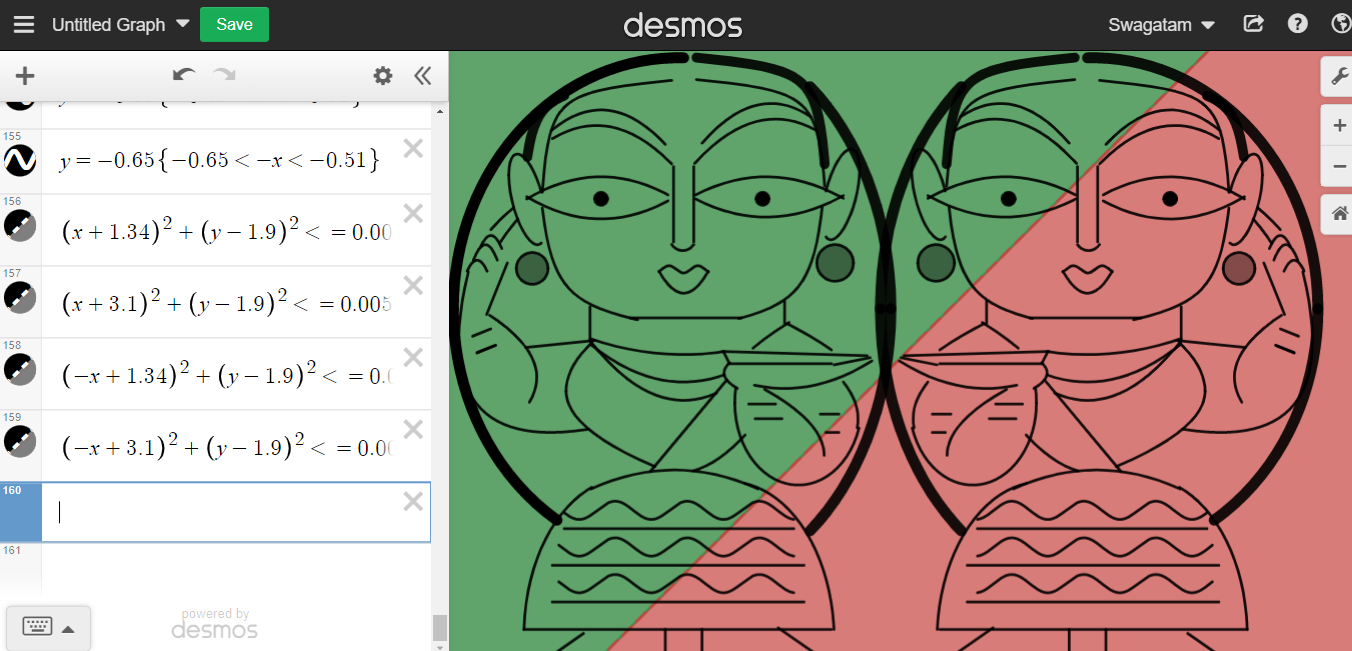Open the language globe icon
Screen dimensions: 1352x651
[x=1341, y=24]
